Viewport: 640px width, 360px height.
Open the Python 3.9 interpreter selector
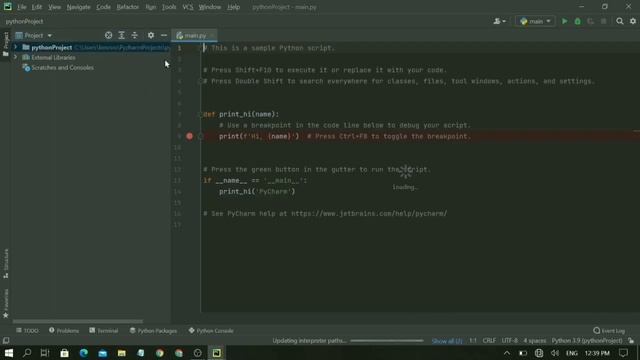point(587,341)
